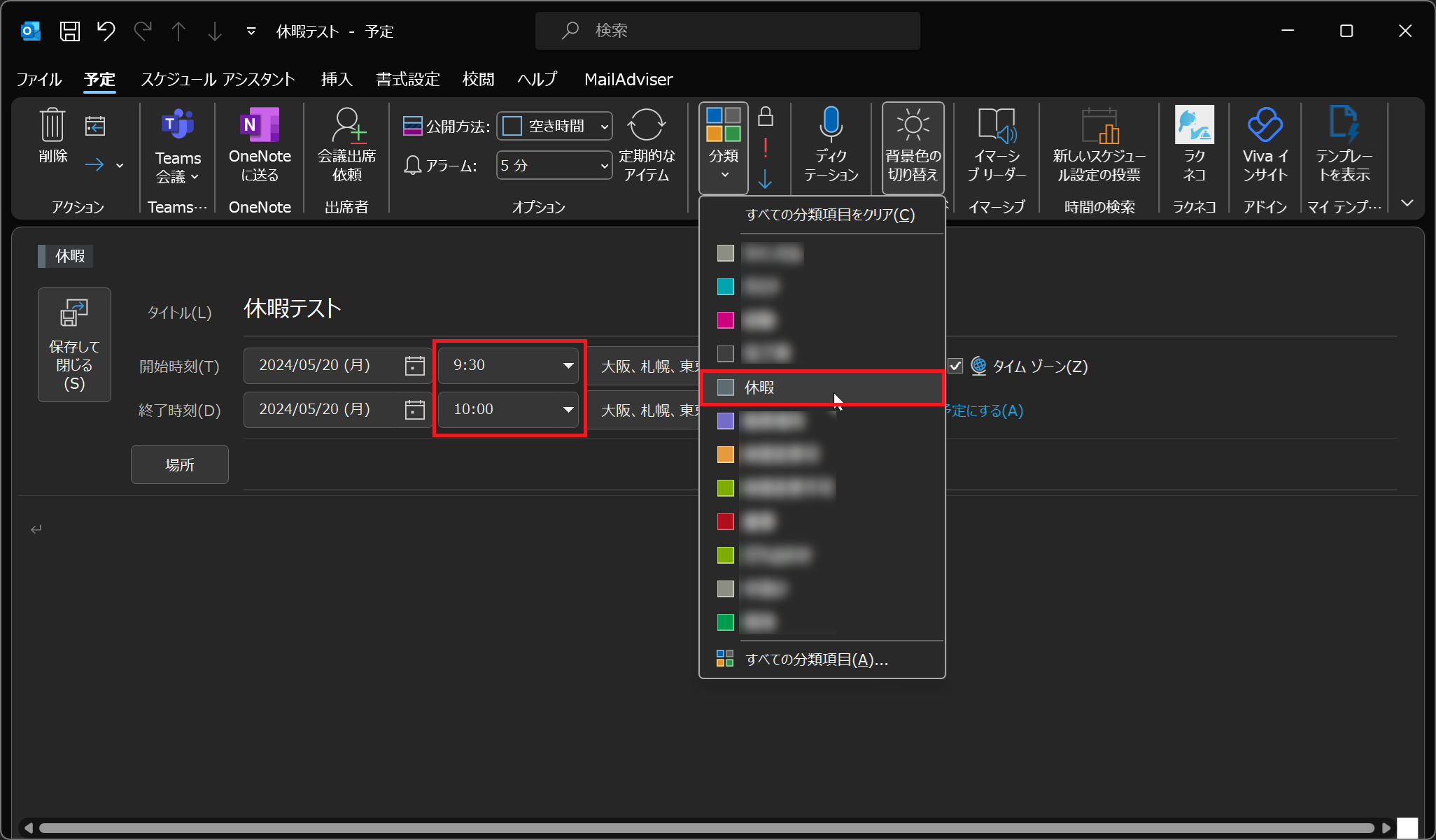Click the magenta category color swatch
Viewport: 1436px width, 840px height.
point(725,320)
